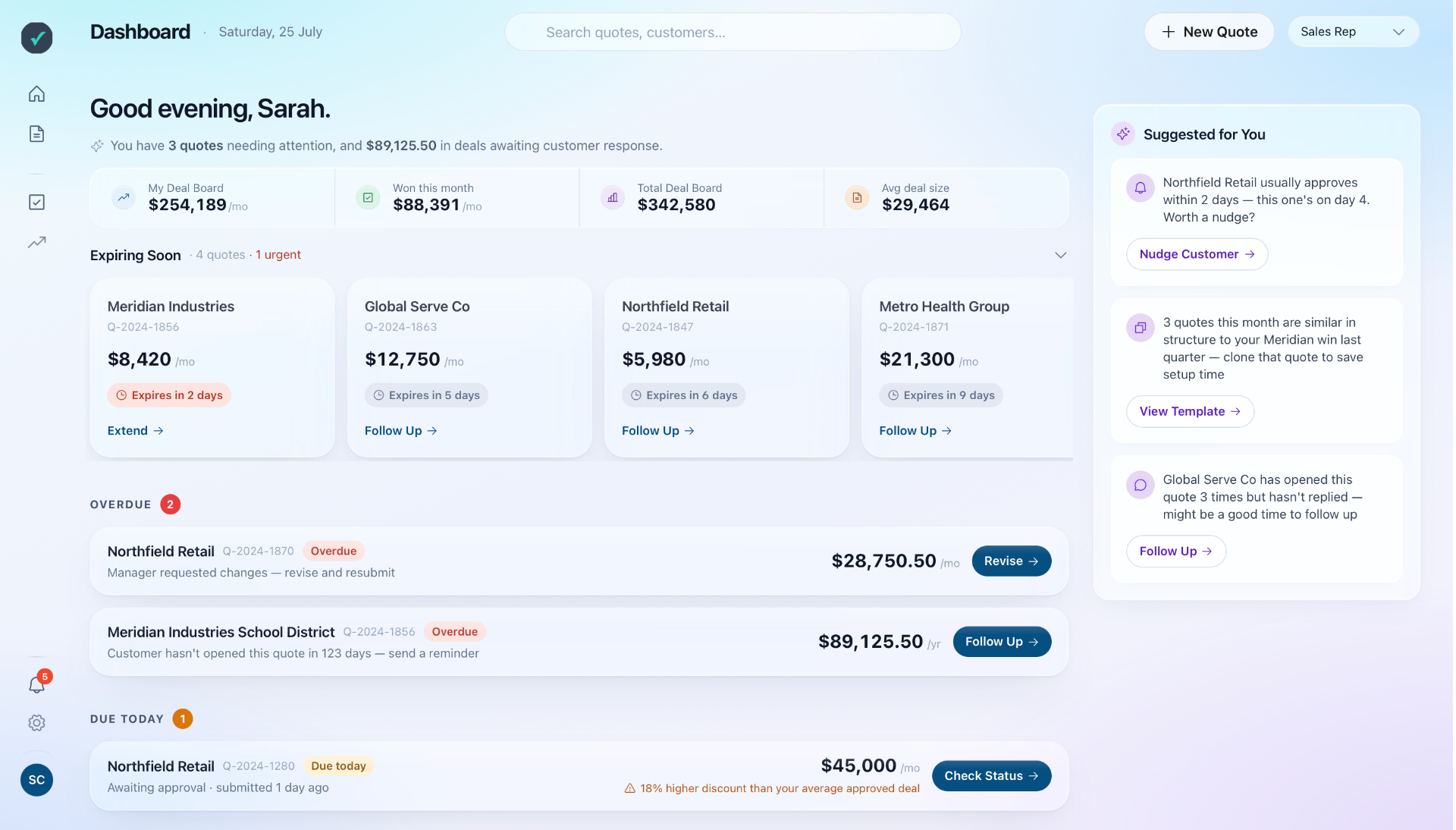Click the Suggested for You sparkle icon
1456x830 pixels.
[x=1123, y=134]
